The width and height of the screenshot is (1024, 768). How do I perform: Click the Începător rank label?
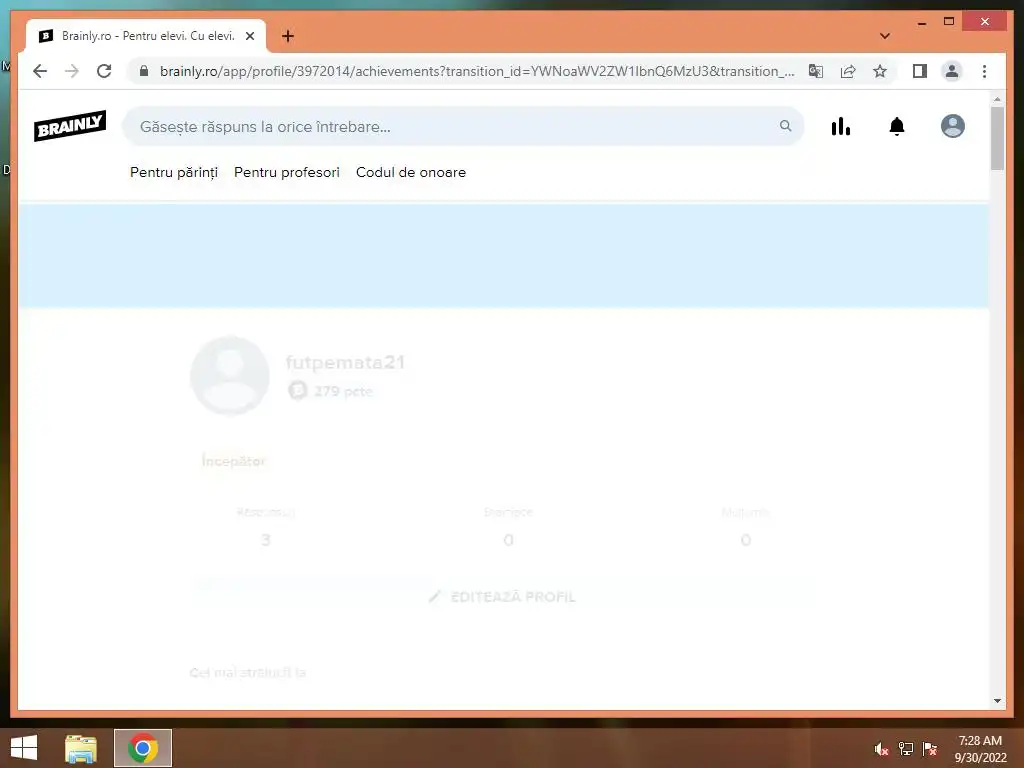pyautogui.click(x=233, y=461)
